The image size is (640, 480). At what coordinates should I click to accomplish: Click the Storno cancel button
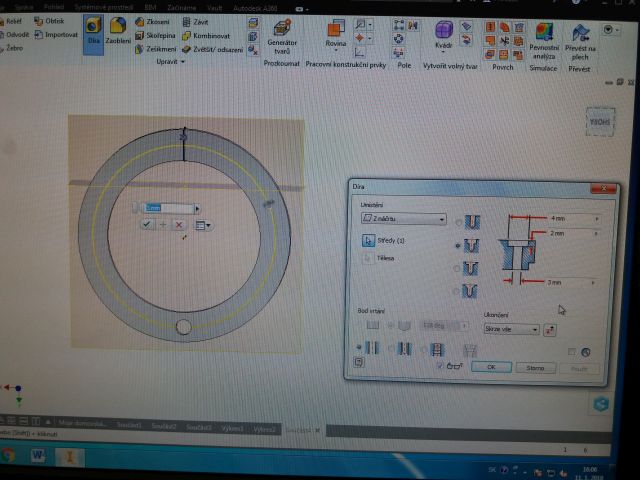tap(535, 368)
